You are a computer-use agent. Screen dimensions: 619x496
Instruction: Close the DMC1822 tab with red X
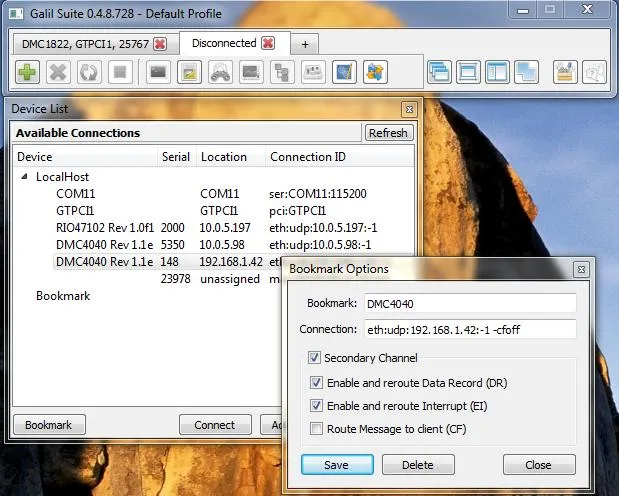pyautogui.click(x=160, y=44)
